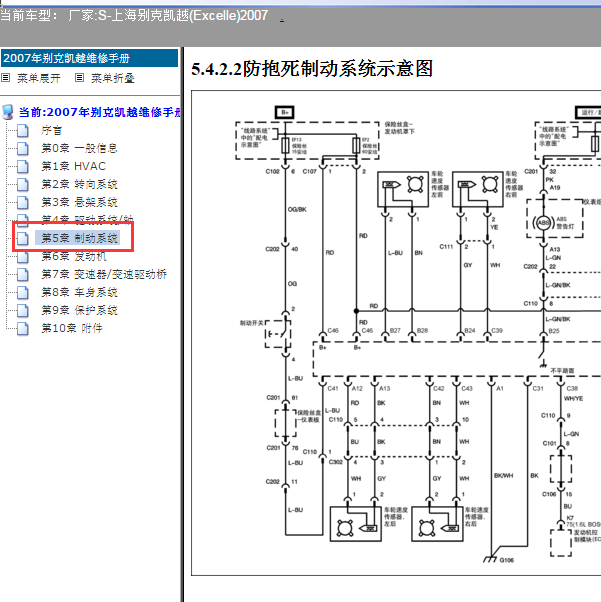Click the computer icon beside 当前:2007年别克凯越
This screenshot has width=601, height=602.
coord(8,112)
